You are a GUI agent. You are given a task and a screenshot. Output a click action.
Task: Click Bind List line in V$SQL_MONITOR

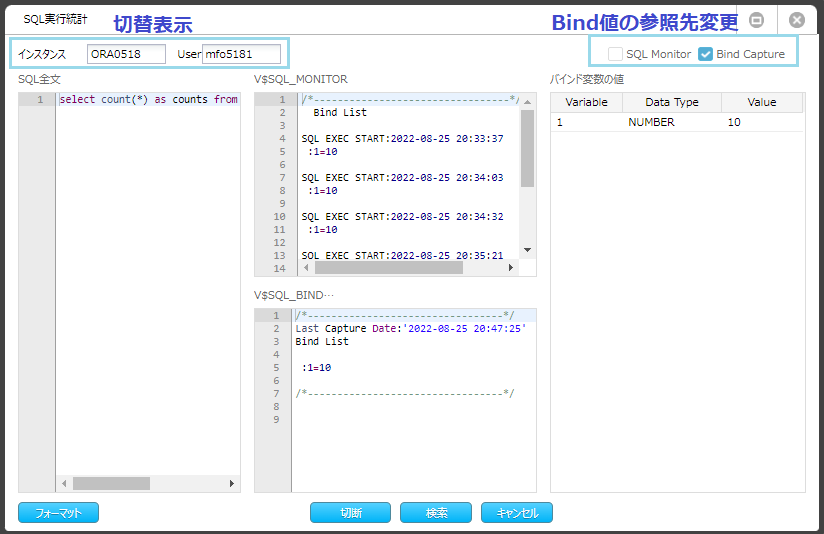(x=340, y=112)
